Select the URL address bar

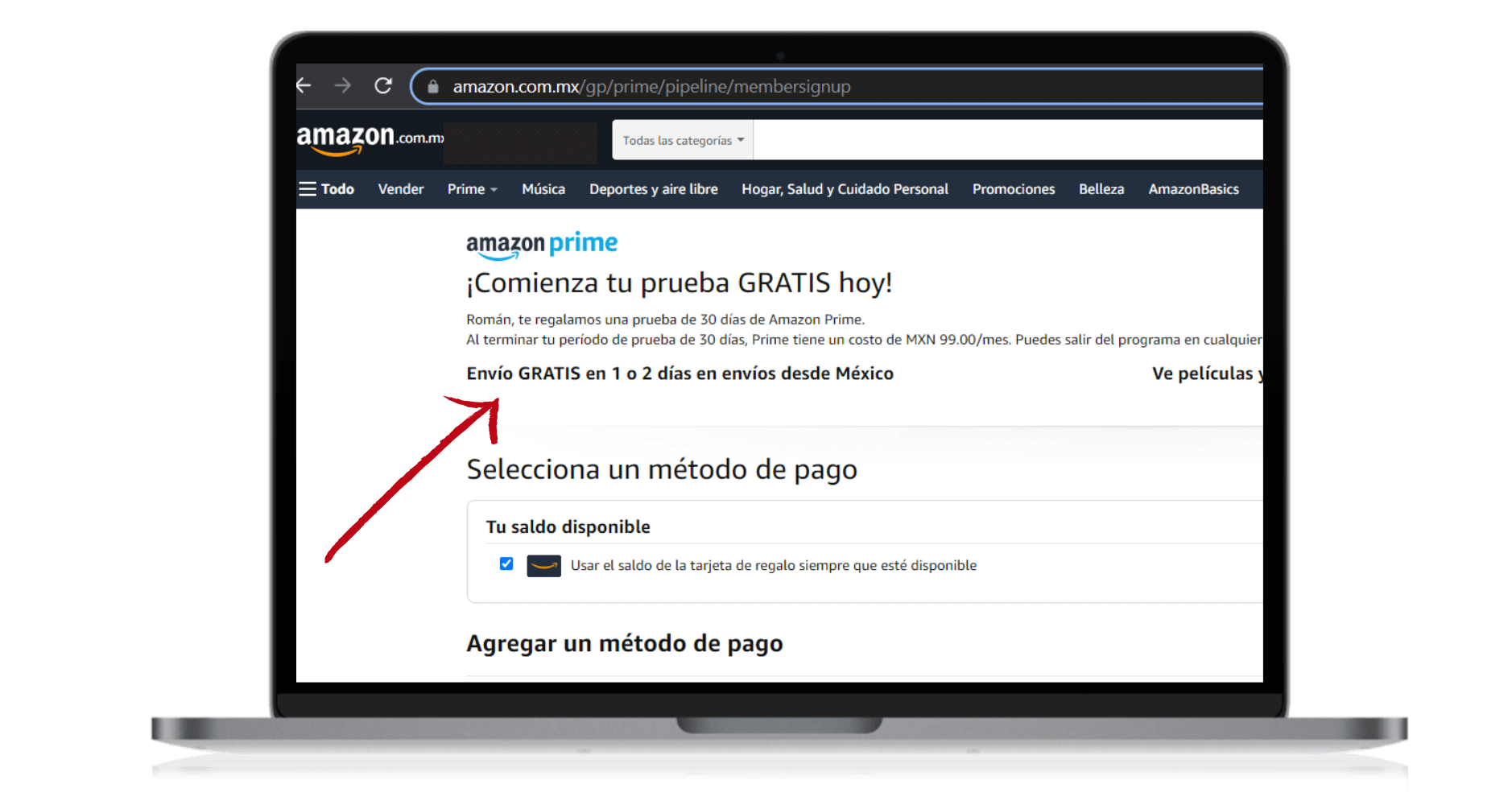pyautogui.click(x=837, y=86)
